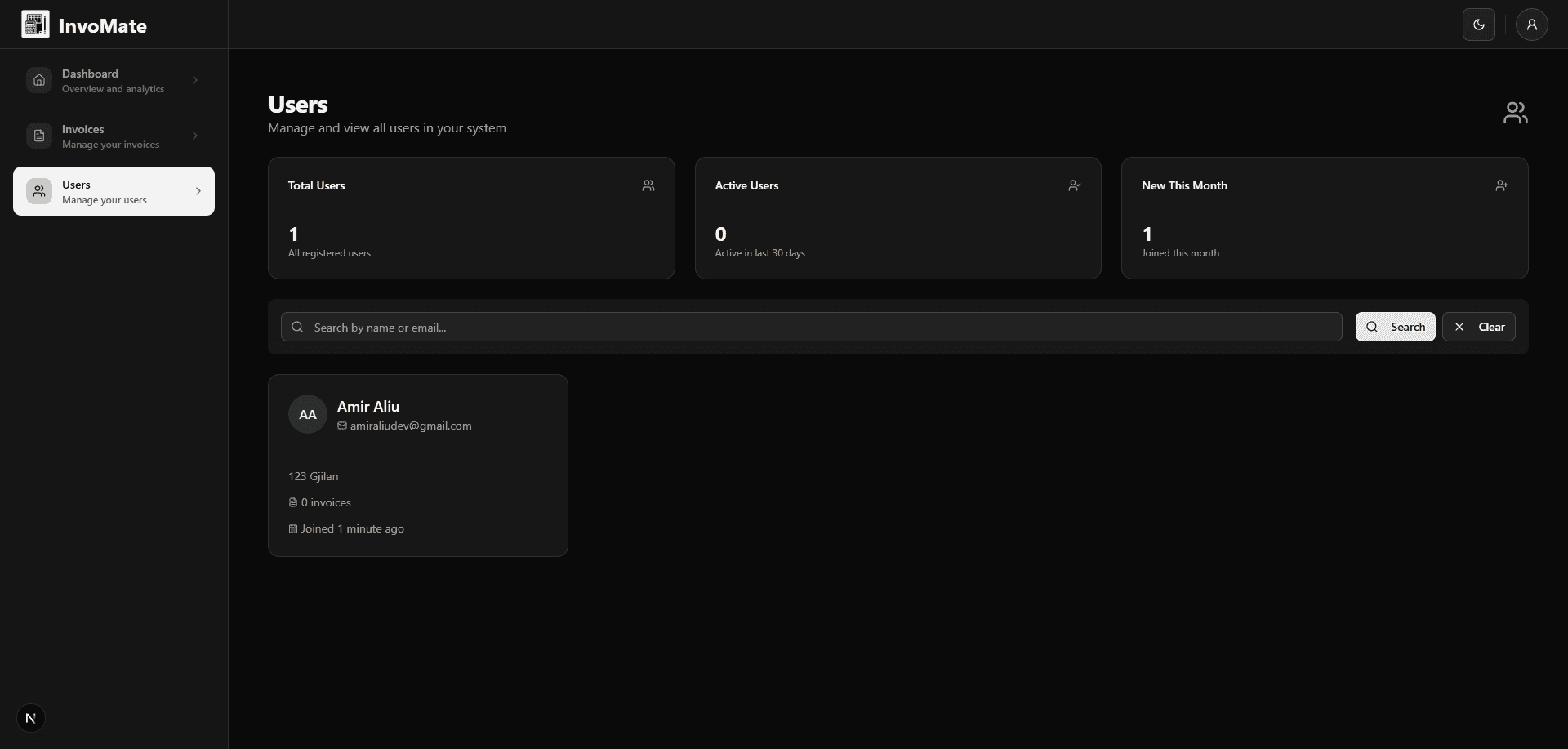This screenshot has height=749, width=1568.
Task: Select the Users sidebar people icon
Action: click(x=38, y=191)
